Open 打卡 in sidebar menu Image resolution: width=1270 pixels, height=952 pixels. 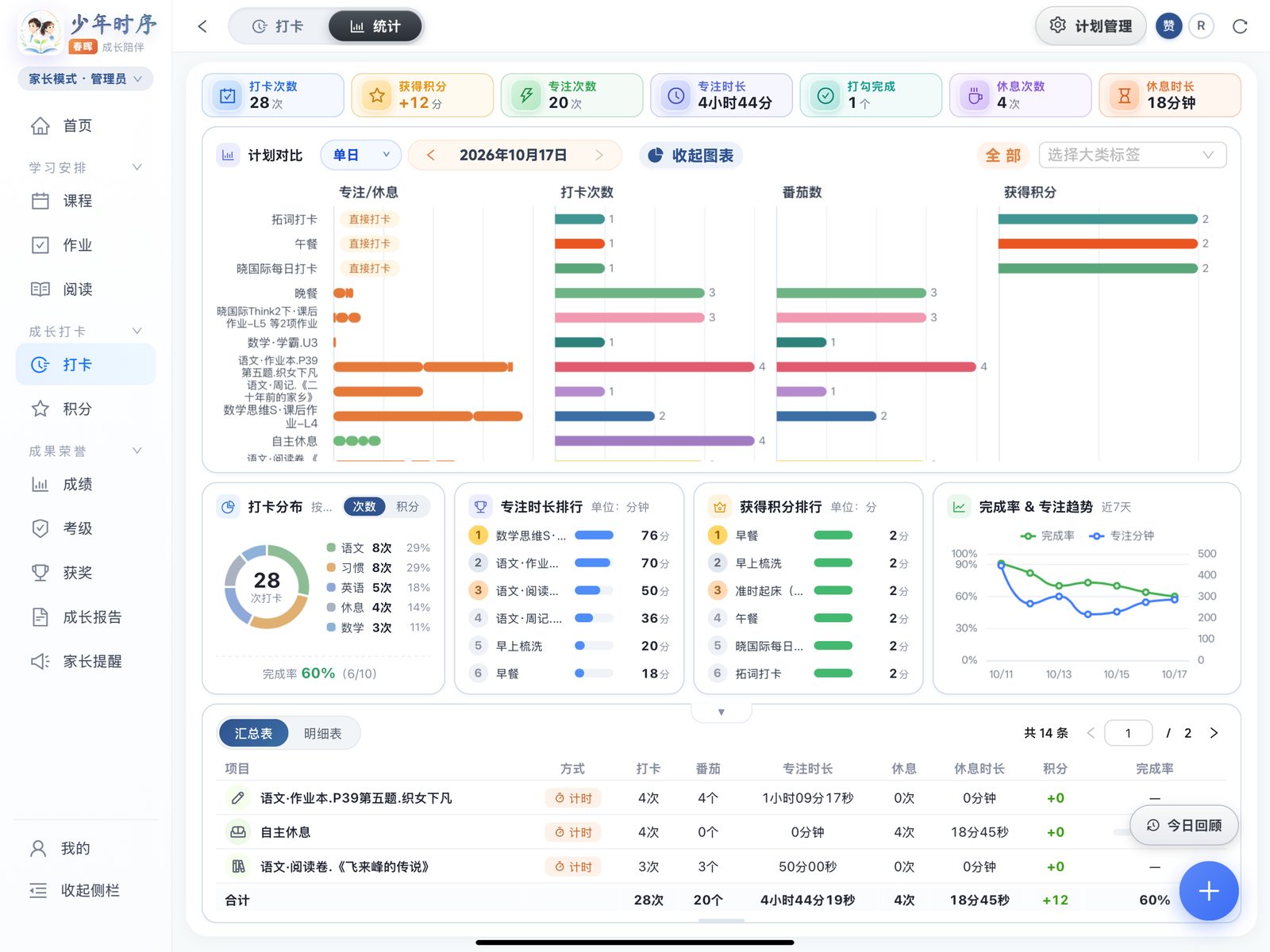coord(86,364)
